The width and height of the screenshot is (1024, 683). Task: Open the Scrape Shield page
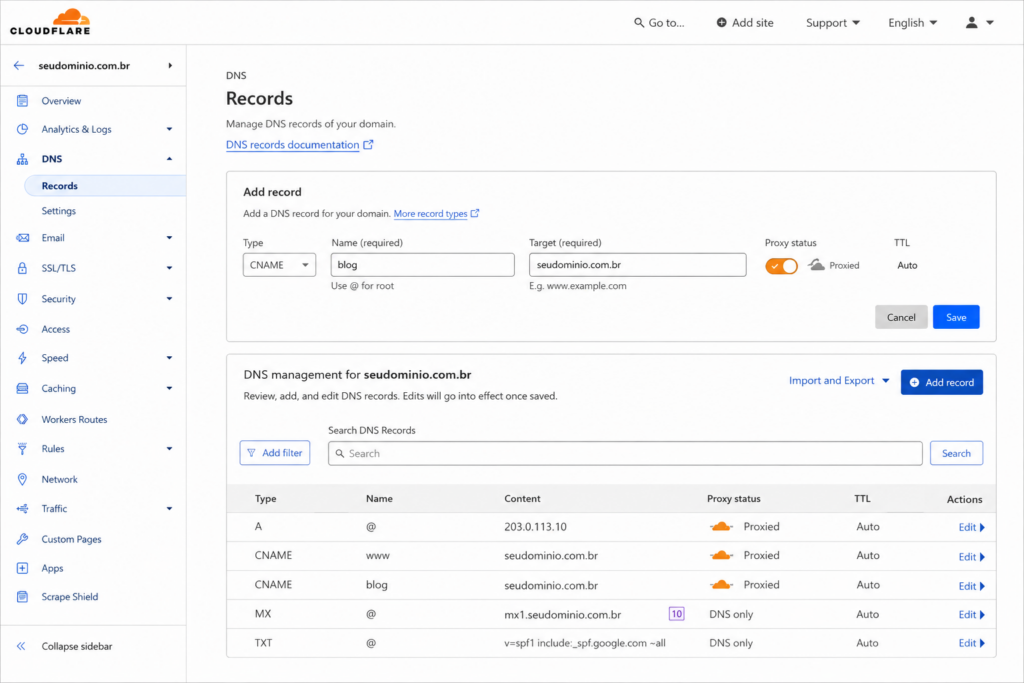(x=70, y=597)
